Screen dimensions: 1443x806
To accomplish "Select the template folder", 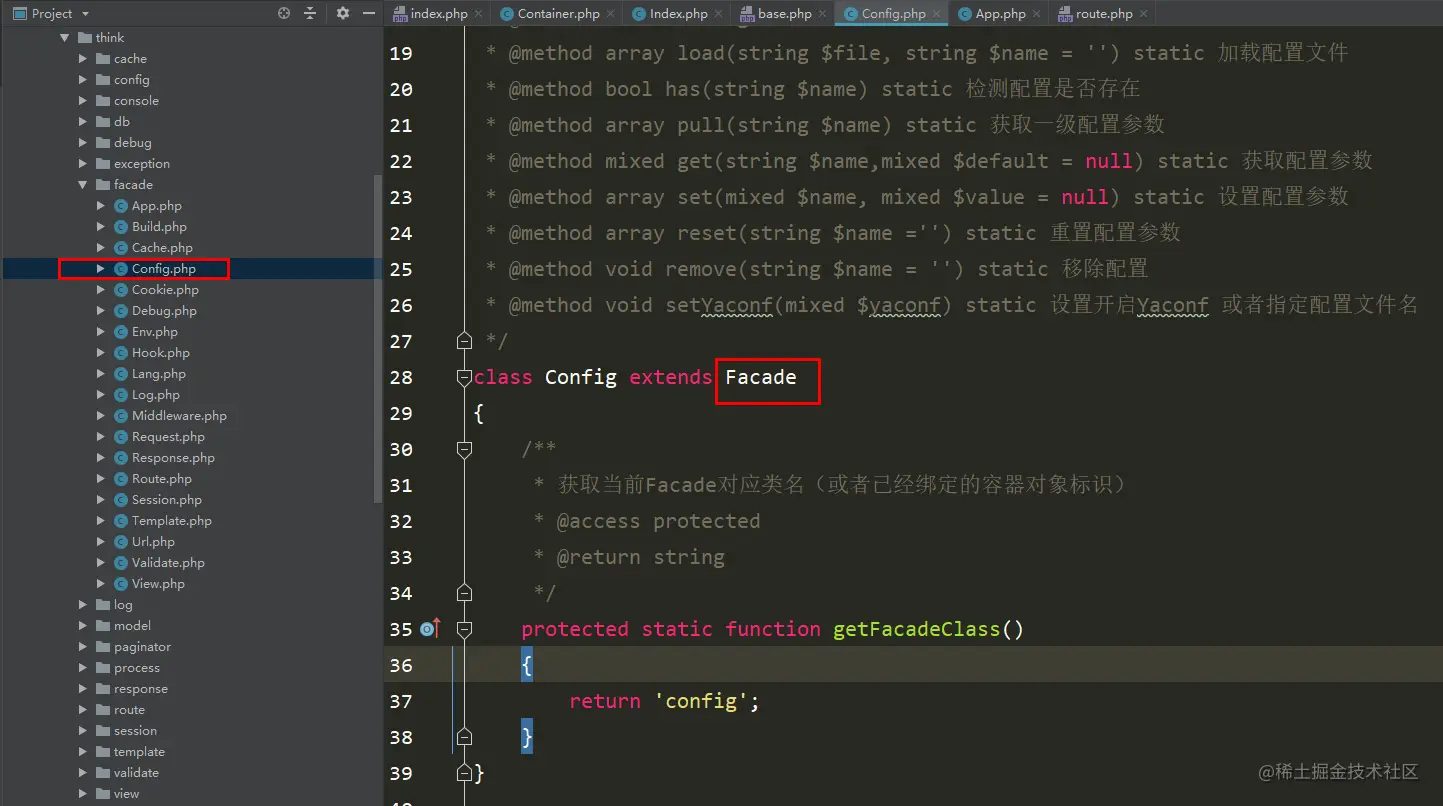I will coord(139,752).
